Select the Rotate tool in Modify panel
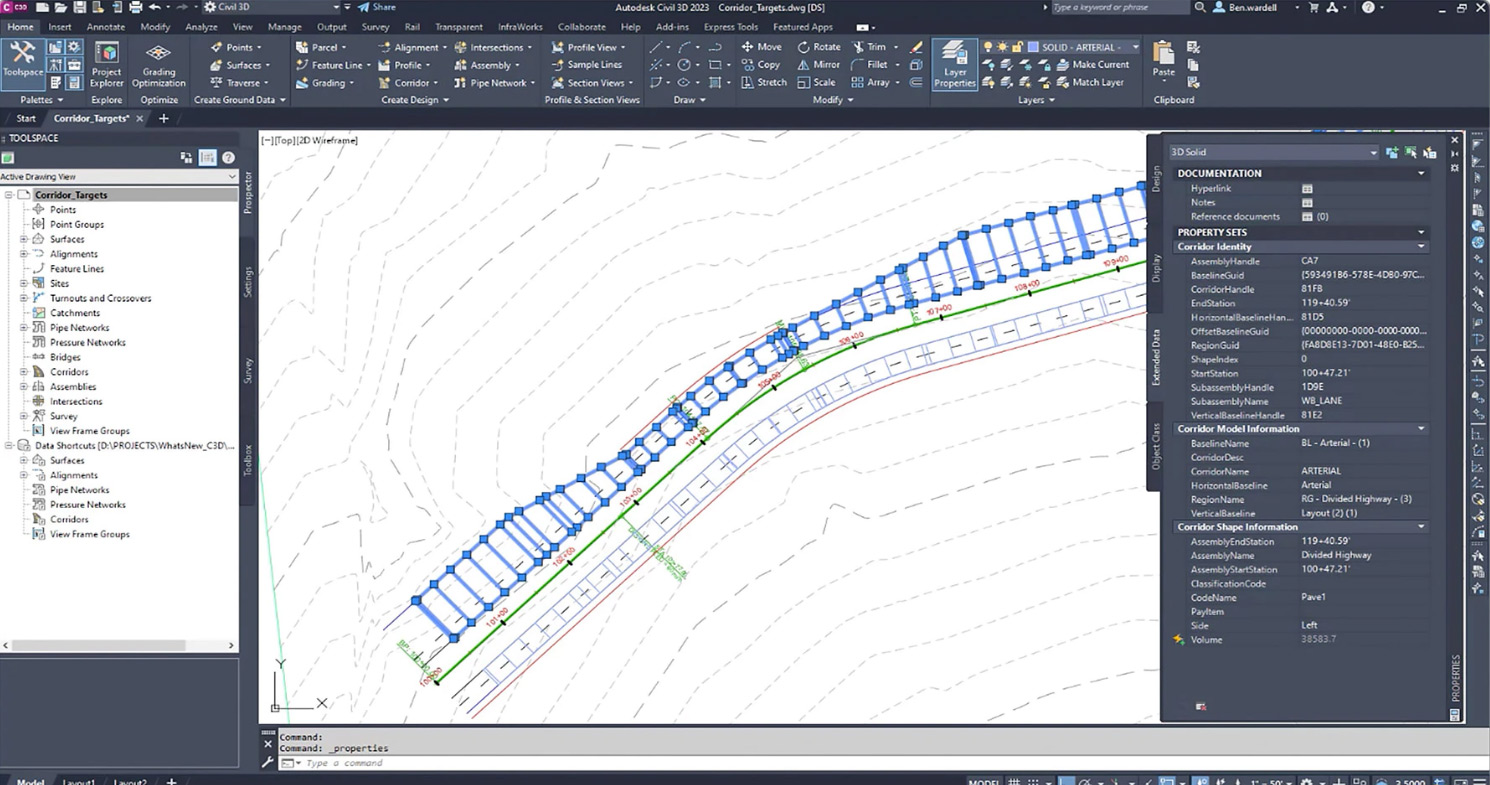The width and height of the screenshot is (1490, 785). tap(819, 47)
